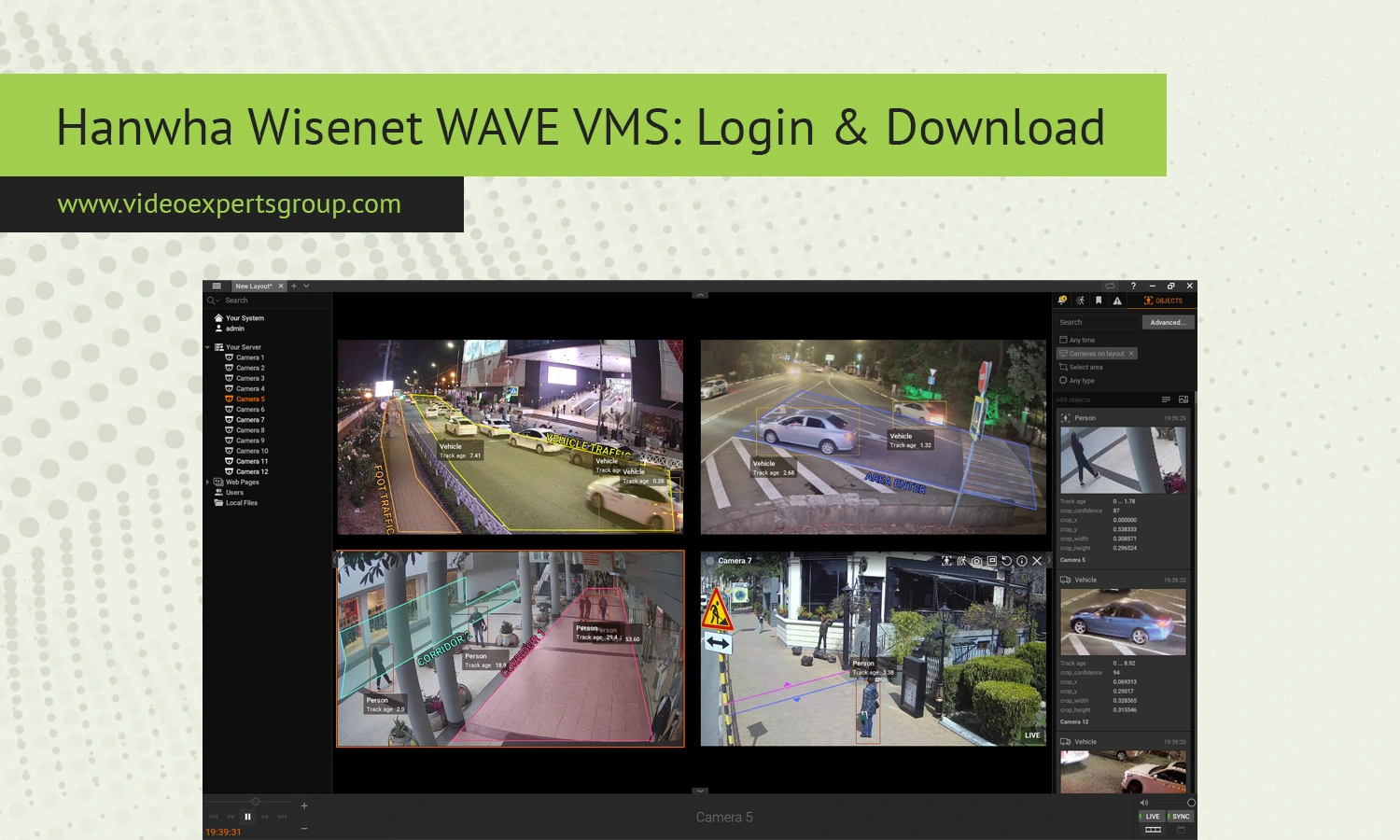
Task: Toggle motion search on Camera 7
Action: [961, 561]
